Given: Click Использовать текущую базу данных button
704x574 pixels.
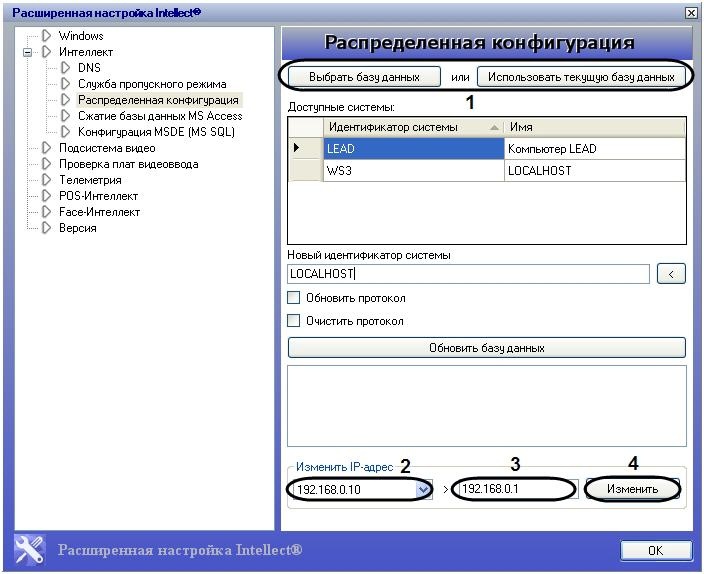Looking at the screenshot, I should tap(581, 76).
